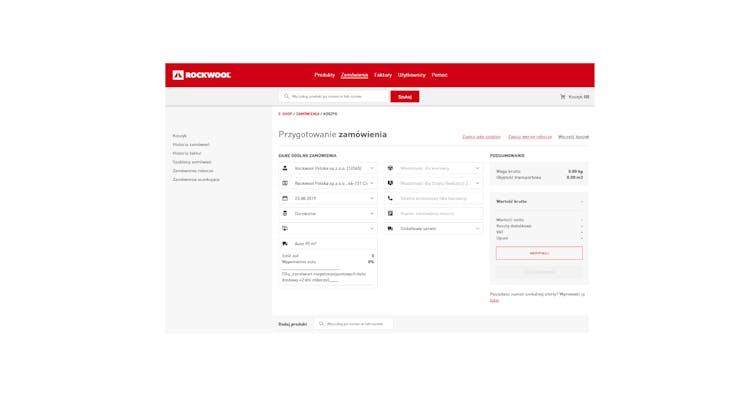
Task: Click the calendar icon beside the date
Action: click(285, 198)
